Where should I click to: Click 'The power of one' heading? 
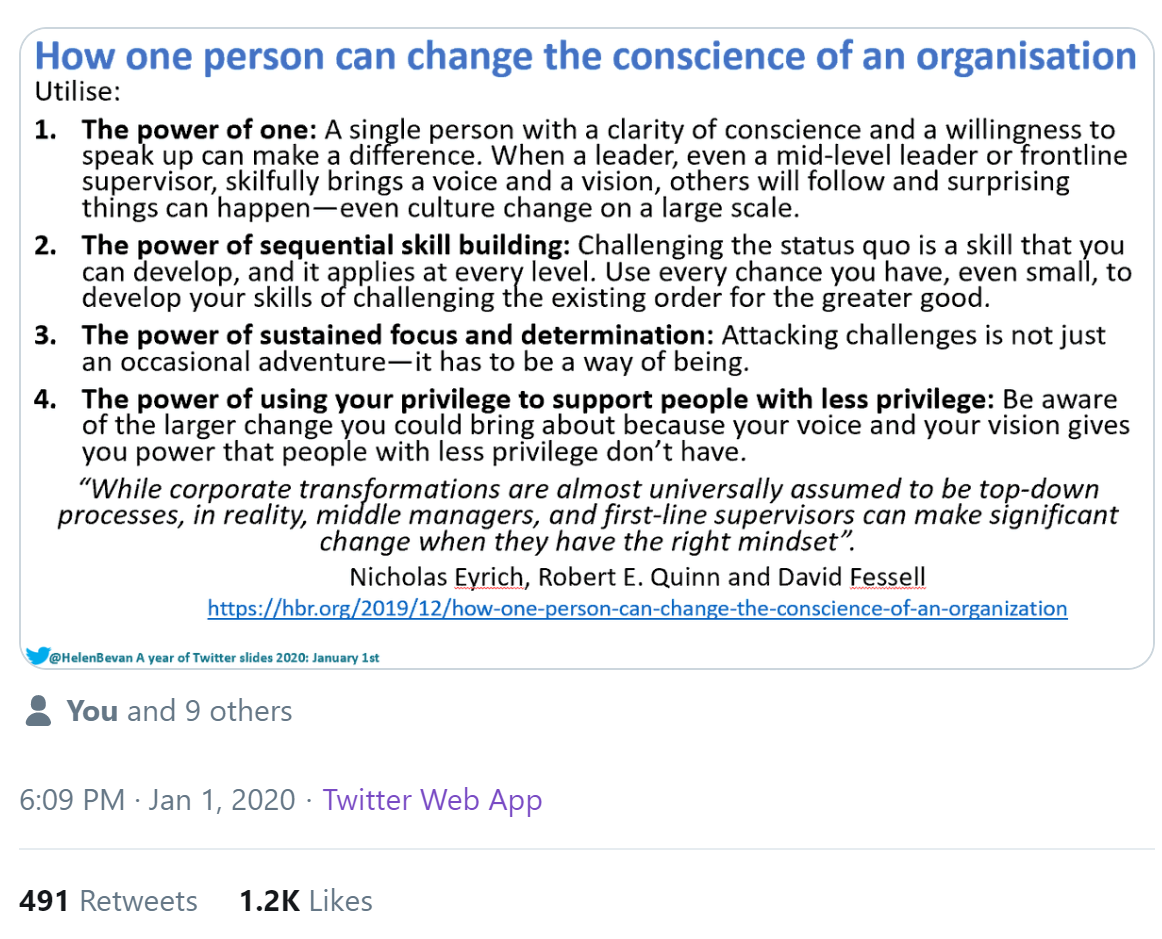click(199, 130)
